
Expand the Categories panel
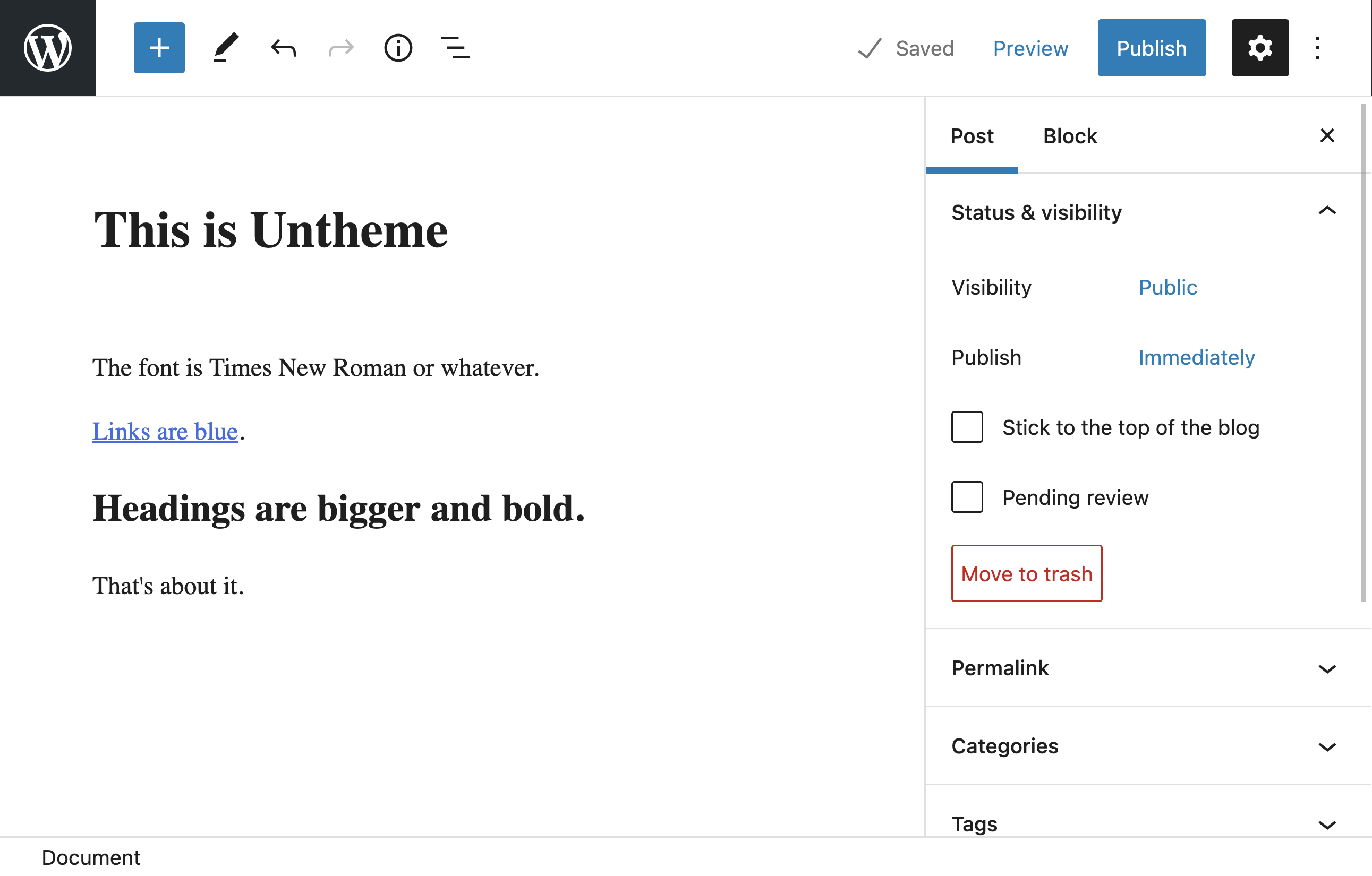(x=1327, y=746)
